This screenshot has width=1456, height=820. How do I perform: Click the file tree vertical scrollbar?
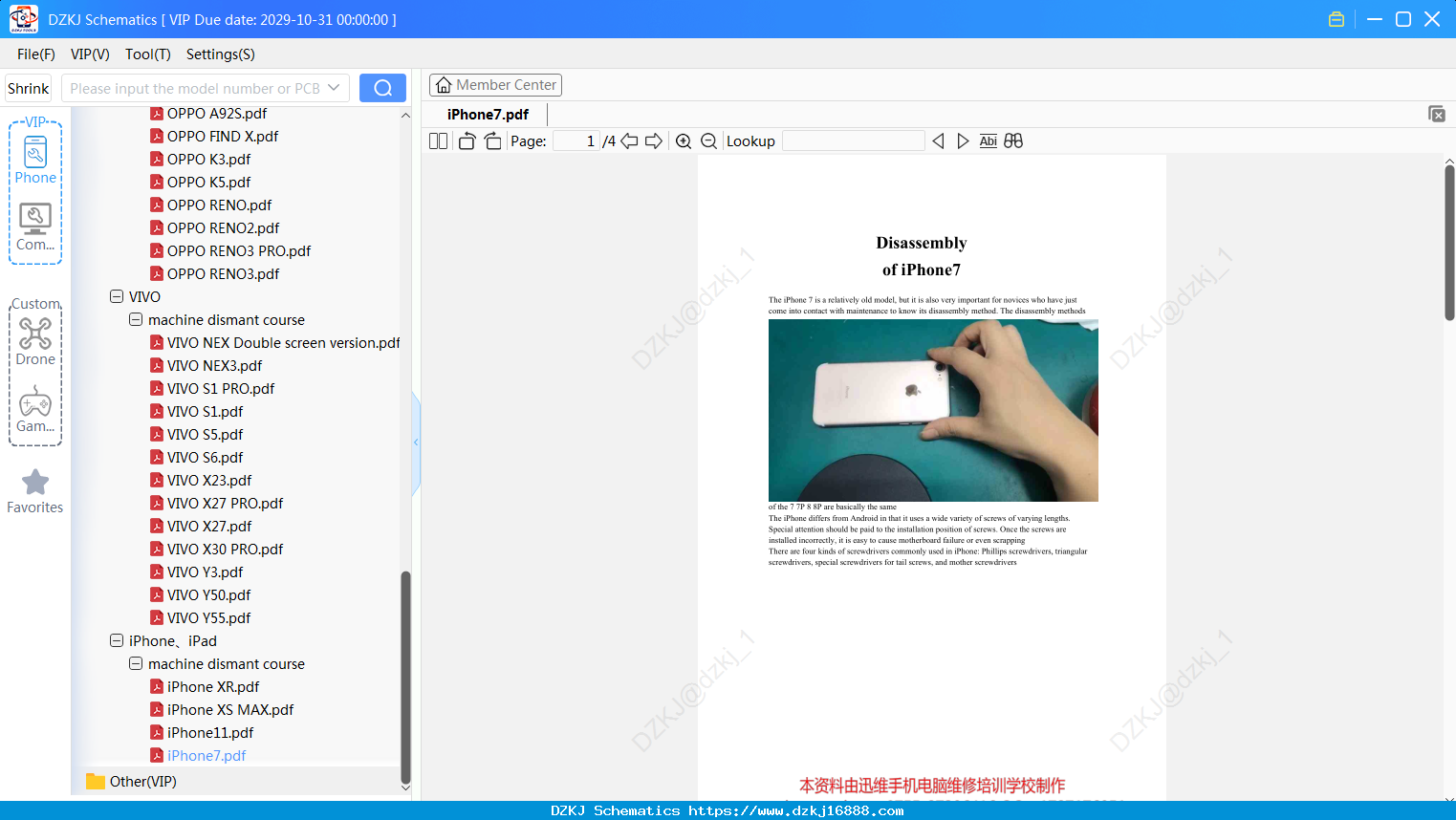[x=405, y=677]
